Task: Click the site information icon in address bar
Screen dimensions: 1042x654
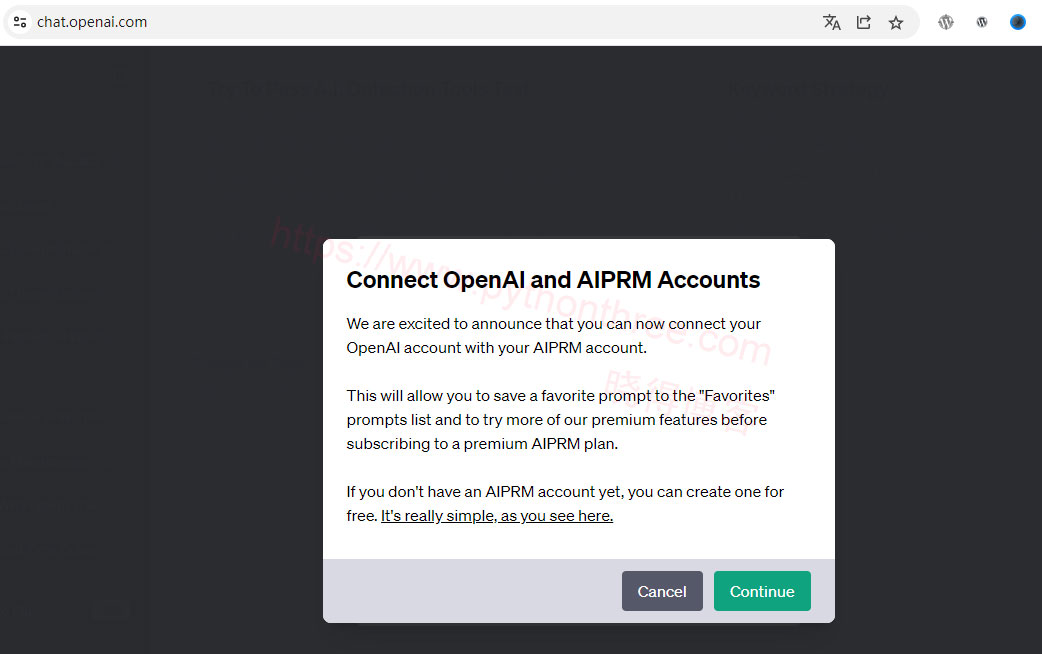Action: pos(20,22)
